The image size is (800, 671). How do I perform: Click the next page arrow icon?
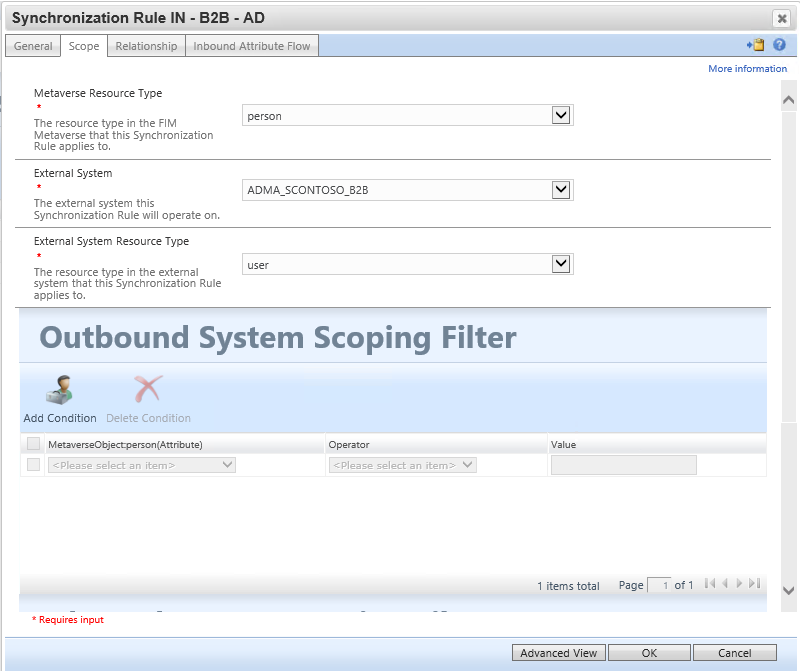click(x=739, y=585)
